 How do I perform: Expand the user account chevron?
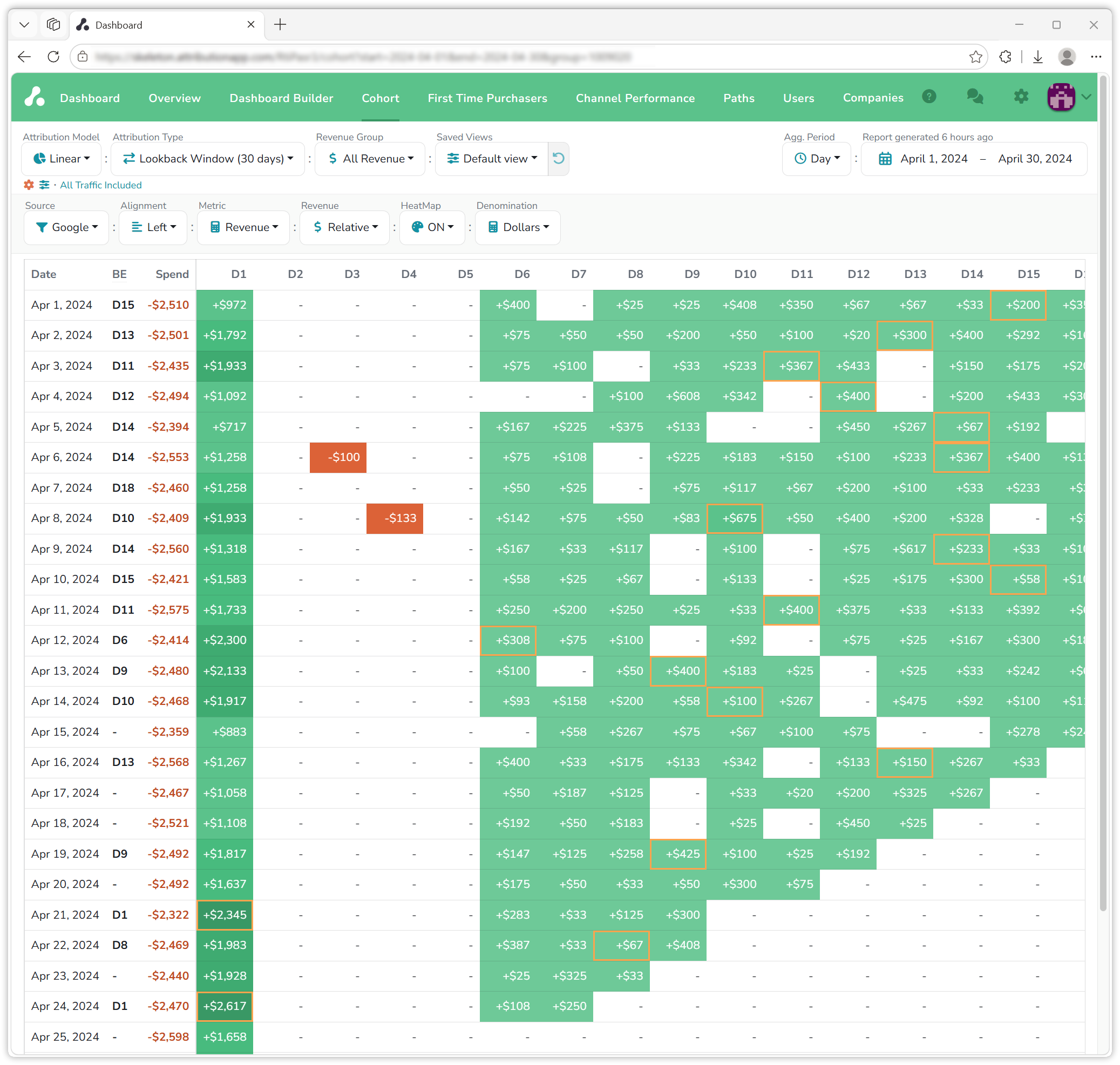point(1086,97)
